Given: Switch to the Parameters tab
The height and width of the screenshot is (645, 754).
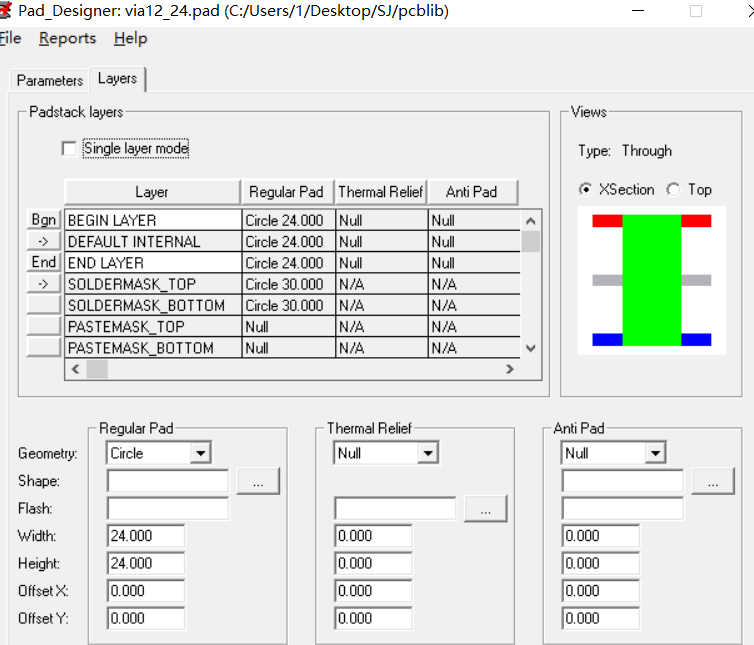Looking at the screenshot, I should [x=50, y=80].
